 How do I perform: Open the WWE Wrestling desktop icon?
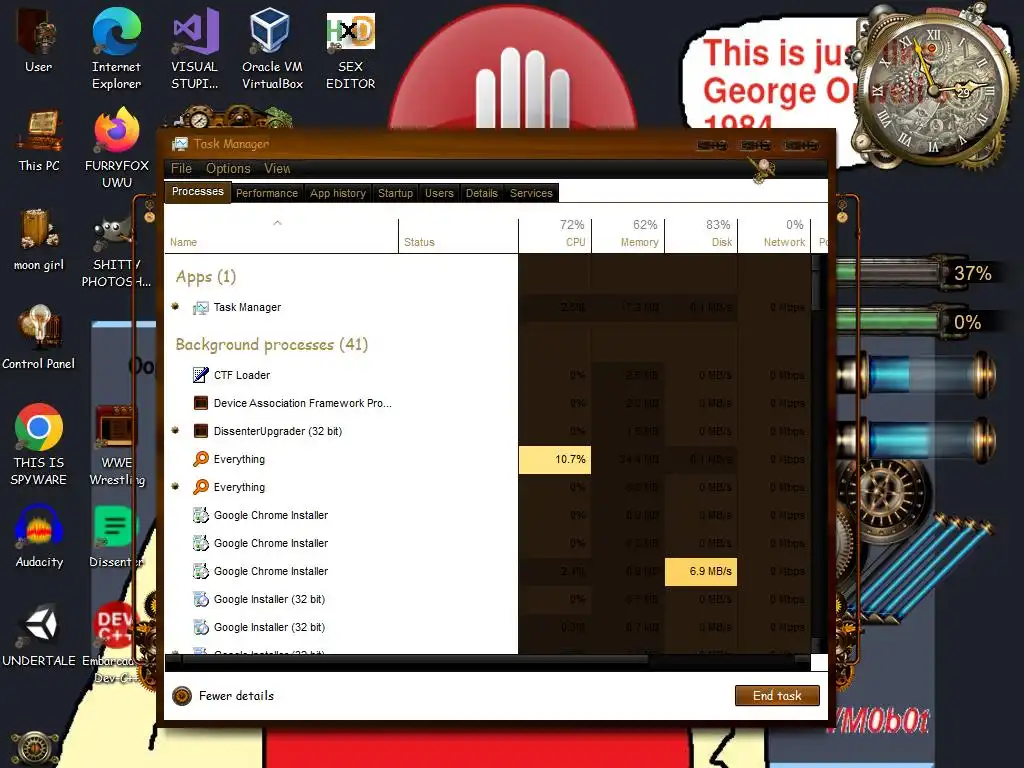coord(117,445)
